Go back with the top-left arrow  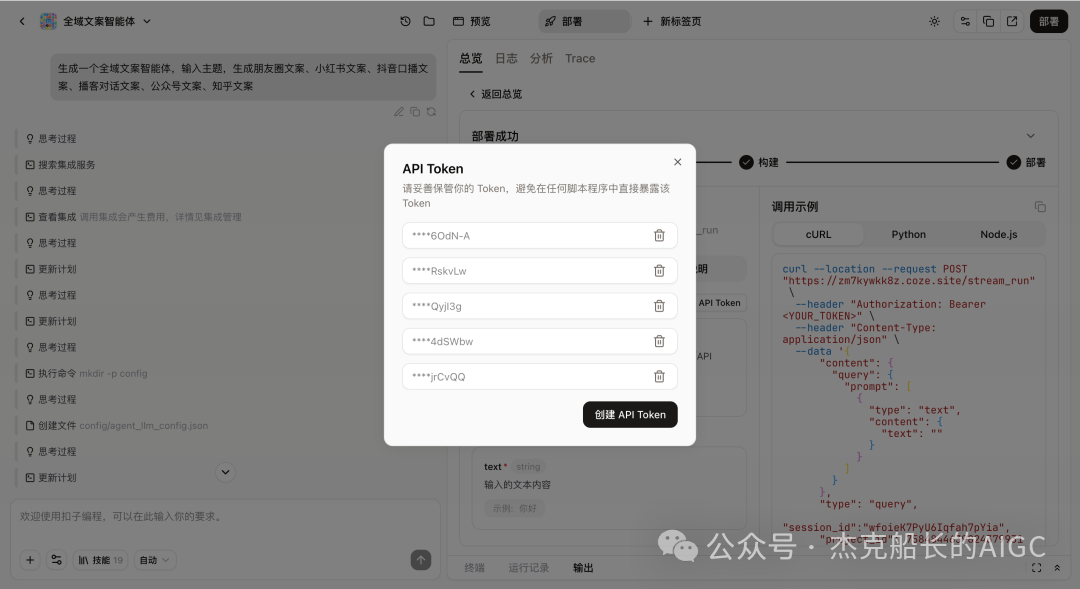22,21
